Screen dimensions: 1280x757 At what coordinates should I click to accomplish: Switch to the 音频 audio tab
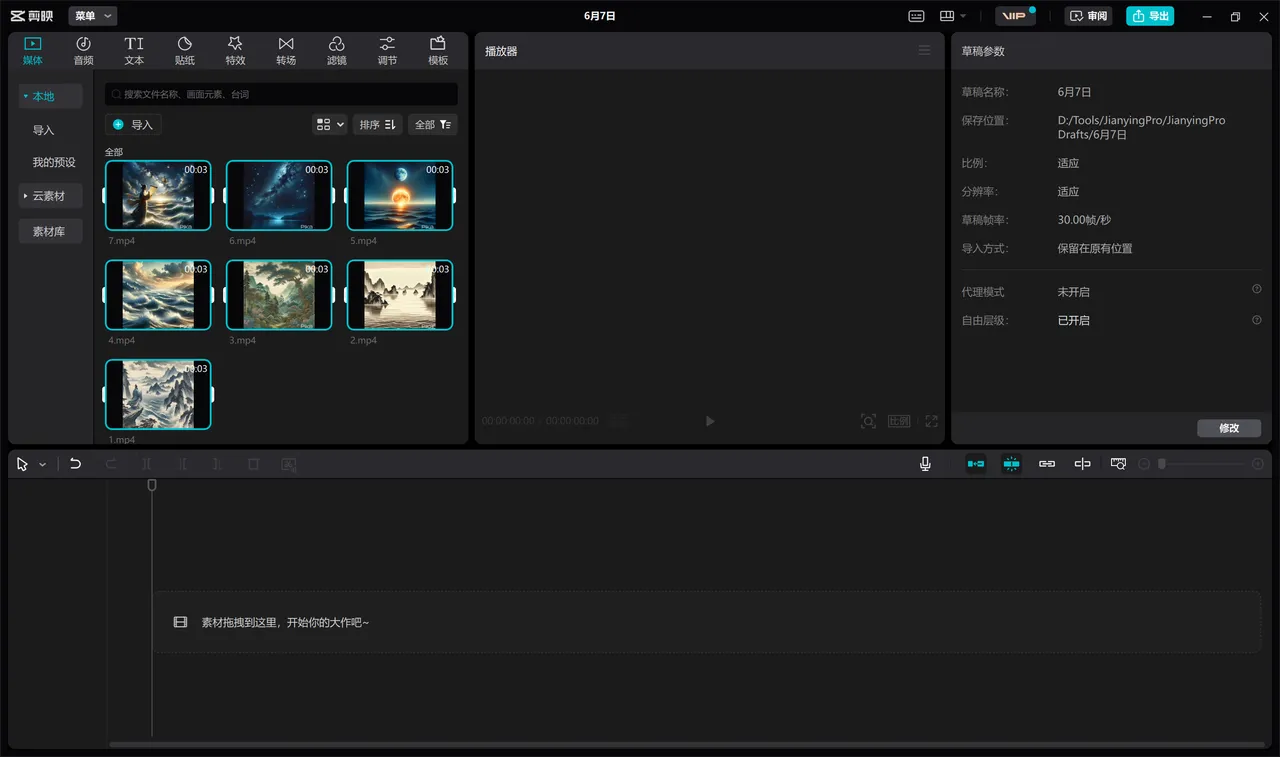point(83,51)
